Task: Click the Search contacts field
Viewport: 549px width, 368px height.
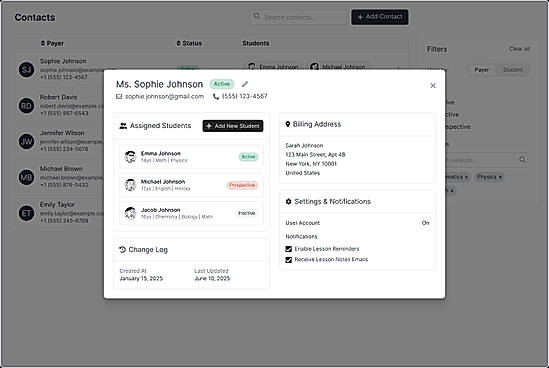Action: click(x=298, y=17)
